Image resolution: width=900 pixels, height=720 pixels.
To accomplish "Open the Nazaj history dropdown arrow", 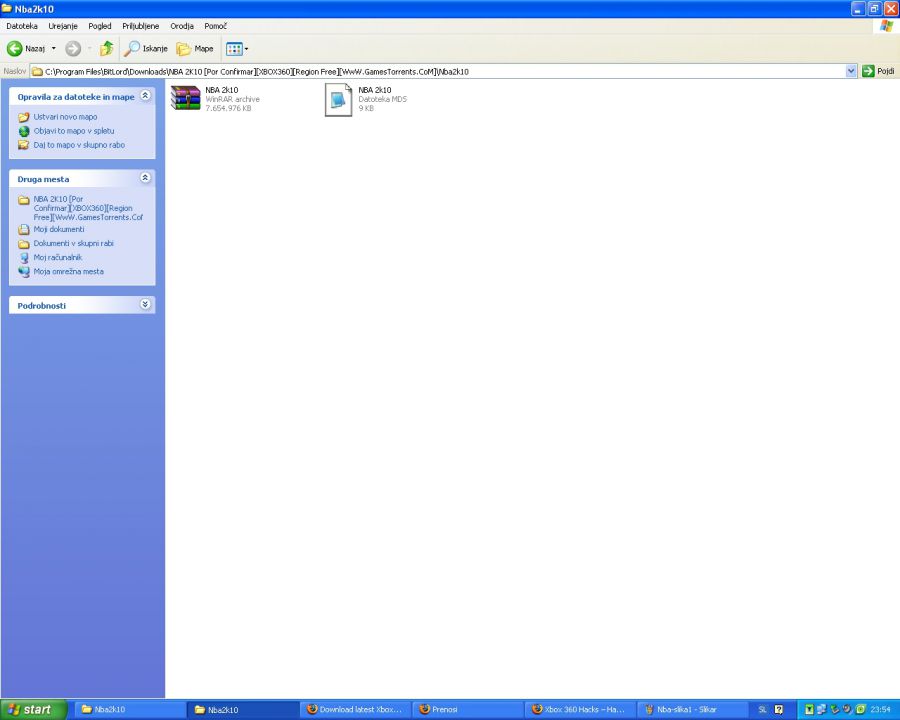I will (54, 49).
